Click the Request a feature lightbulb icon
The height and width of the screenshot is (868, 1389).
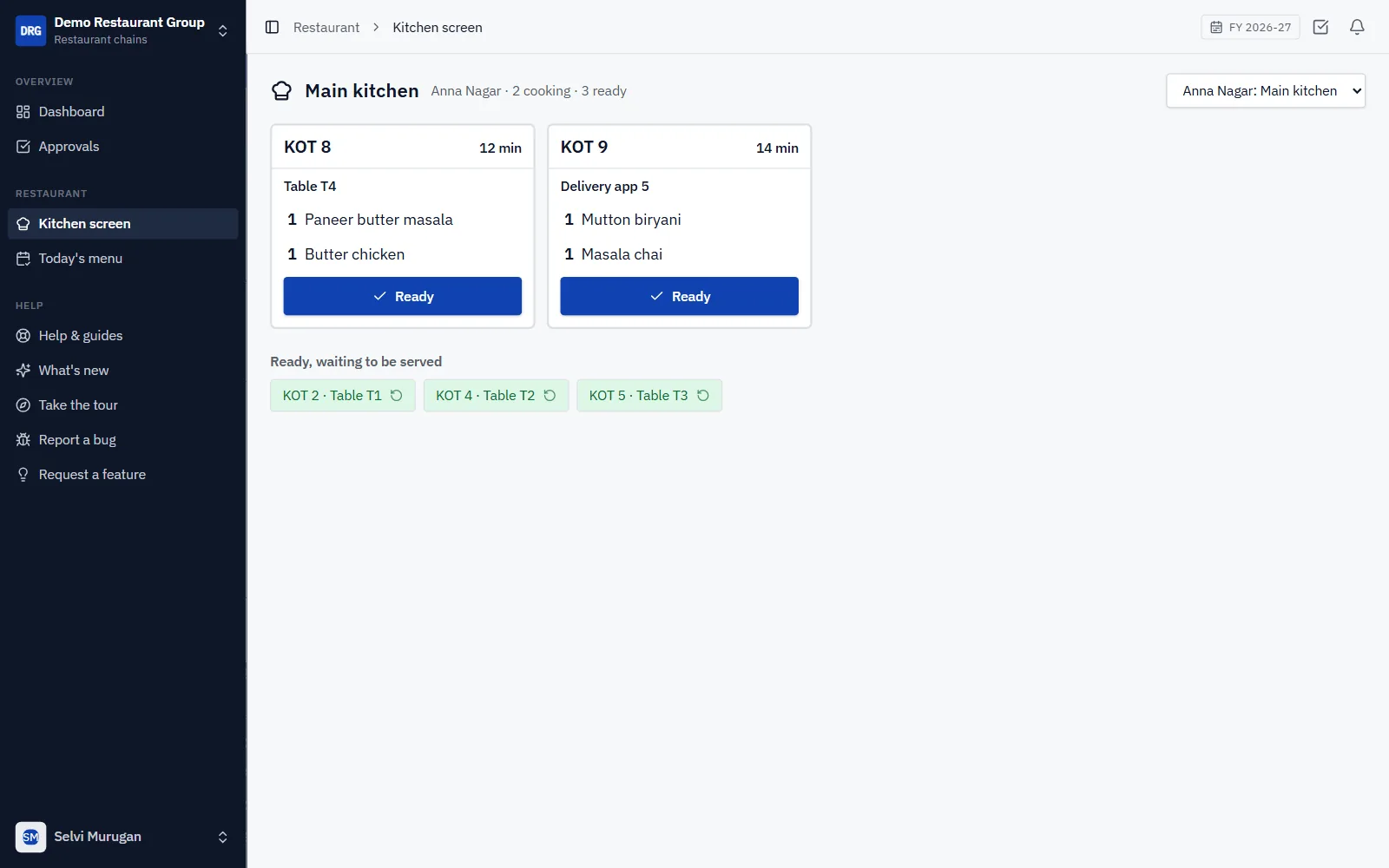point(23,475)
